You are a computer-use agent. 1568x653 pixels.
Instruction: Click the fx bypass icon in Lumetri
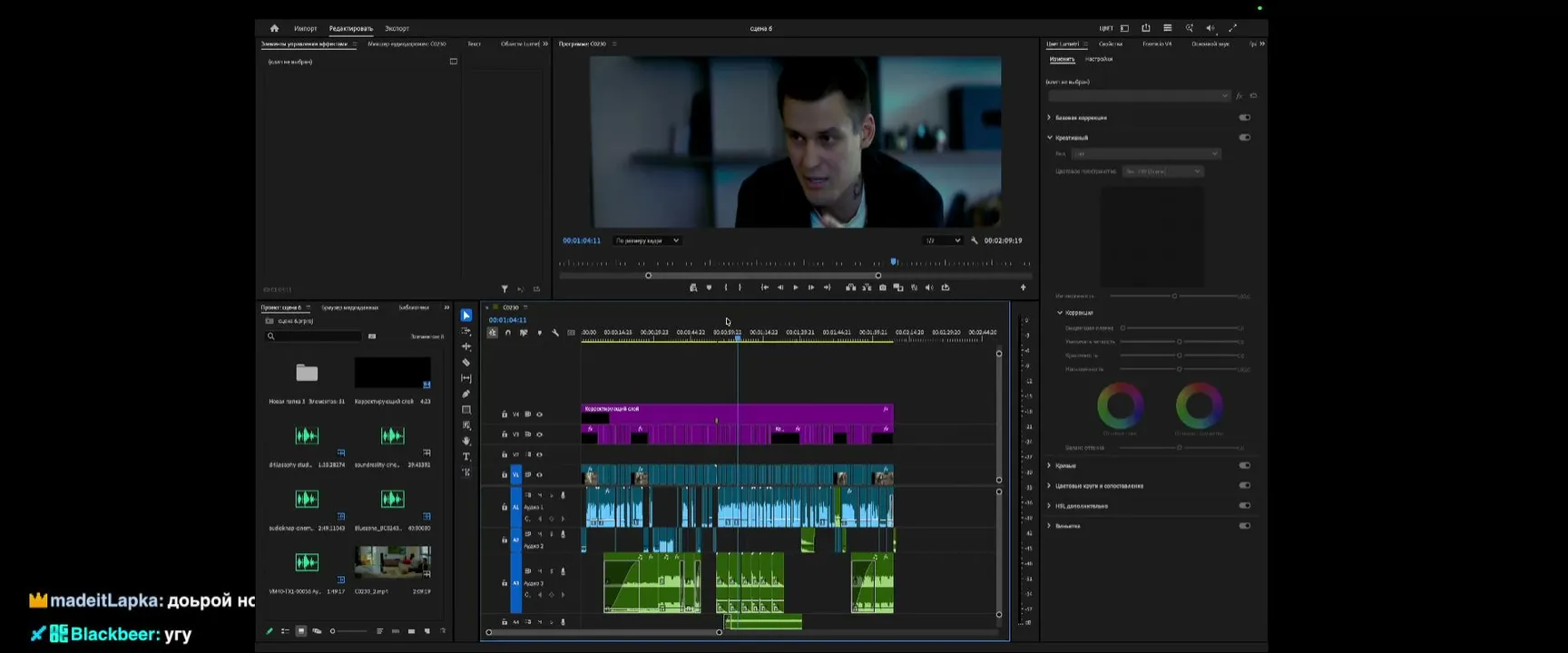1240,96
